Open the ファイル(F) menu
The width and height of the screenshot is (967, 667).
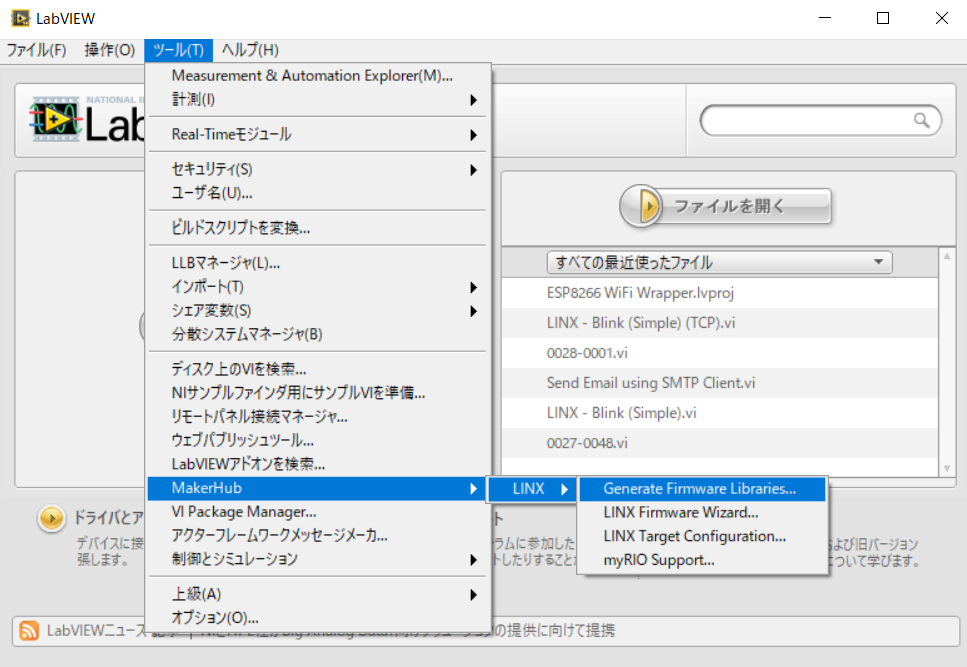click(x=36, y=50)
